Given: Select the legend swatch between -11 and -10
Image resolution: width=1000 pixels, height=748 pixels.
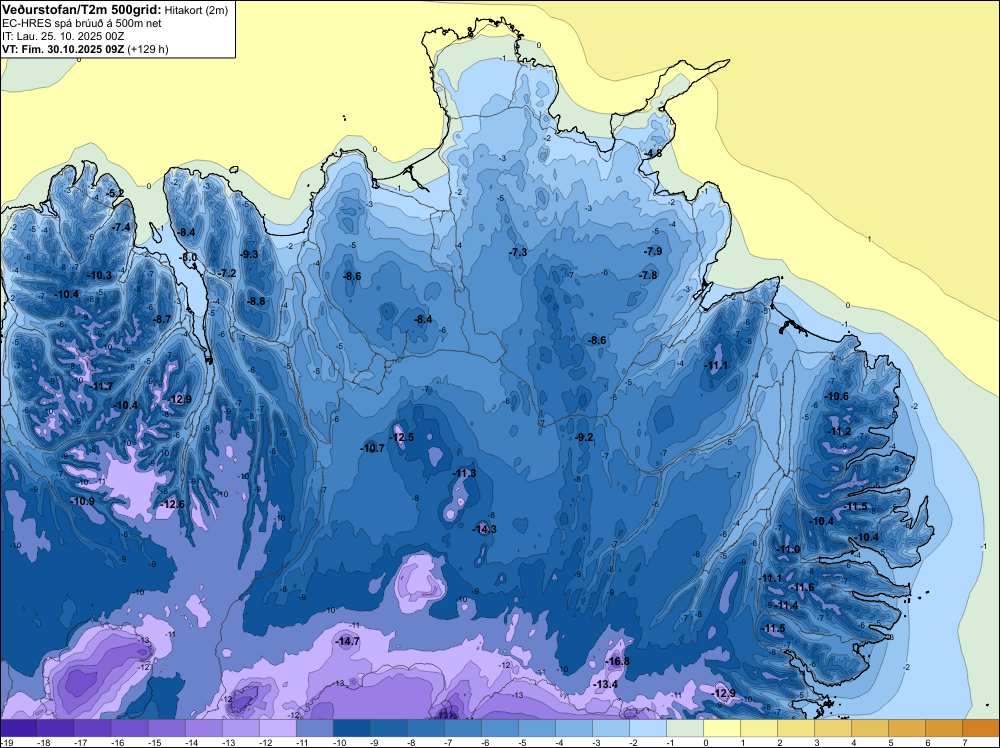Looking at the screenshot, I should [315, 728].
